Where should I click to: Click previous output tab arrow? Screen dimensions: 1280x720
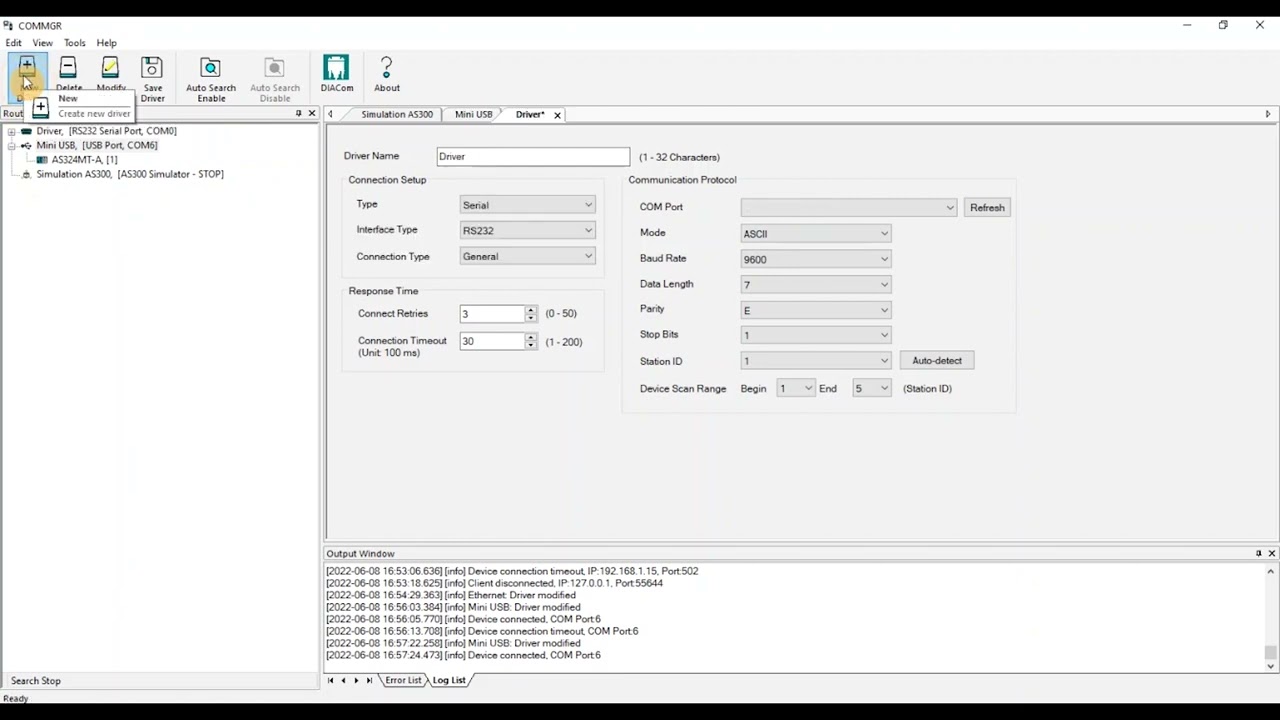[343, 680]
